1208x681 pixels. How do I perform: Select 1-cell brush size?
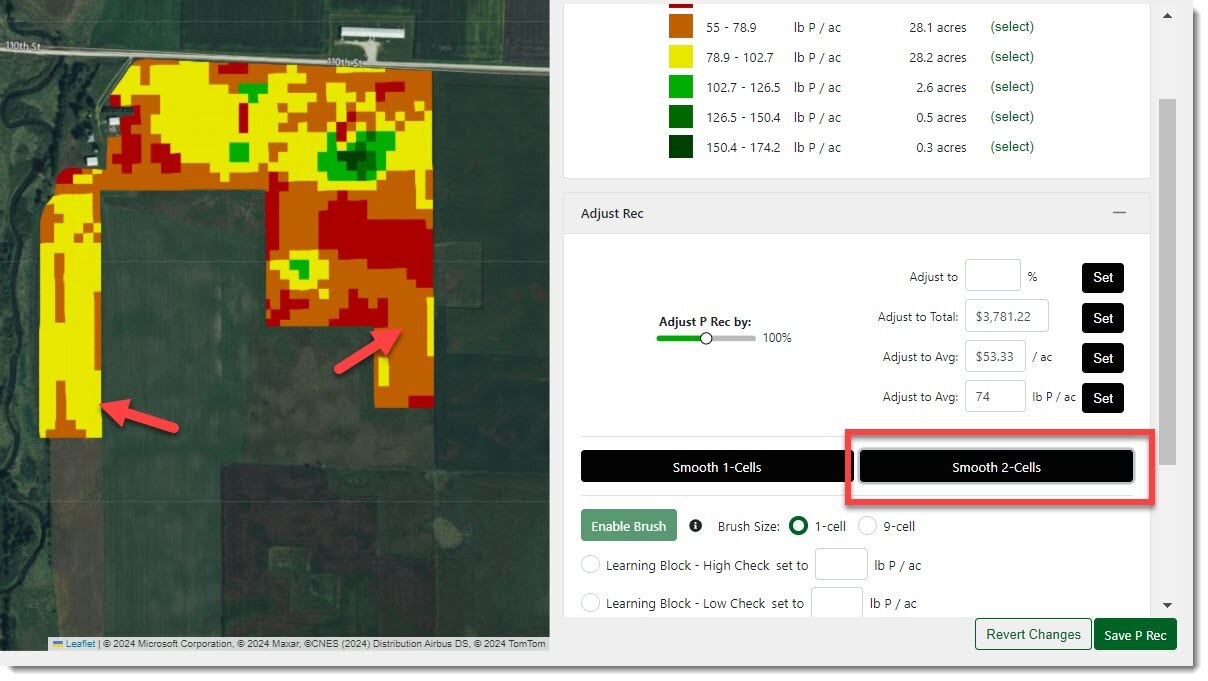click(799, 526)
